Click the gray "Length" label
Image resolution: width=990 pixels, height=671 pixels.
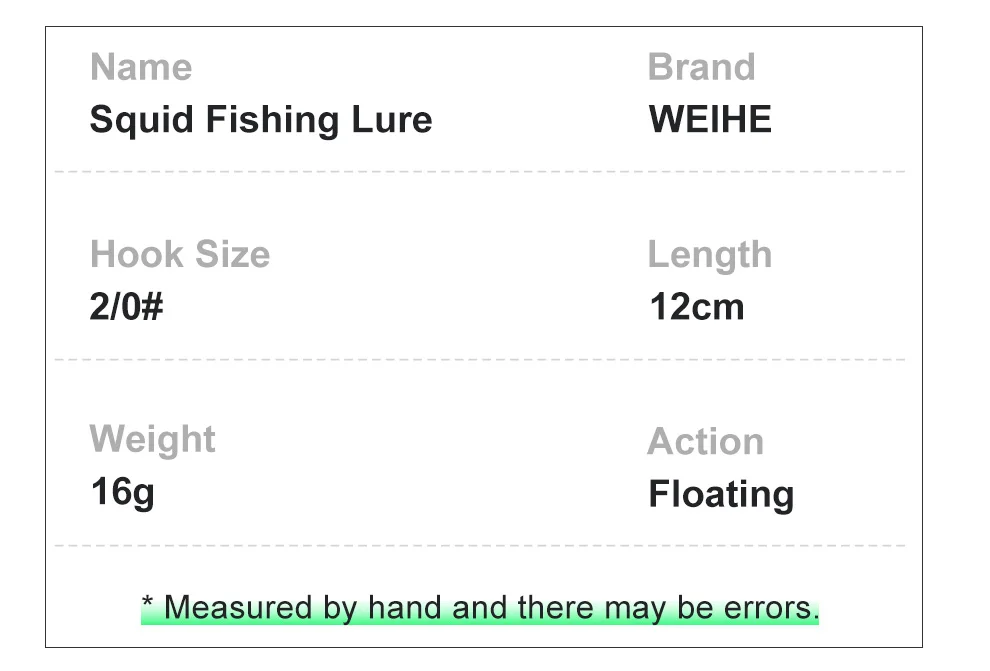click(709, 255)
